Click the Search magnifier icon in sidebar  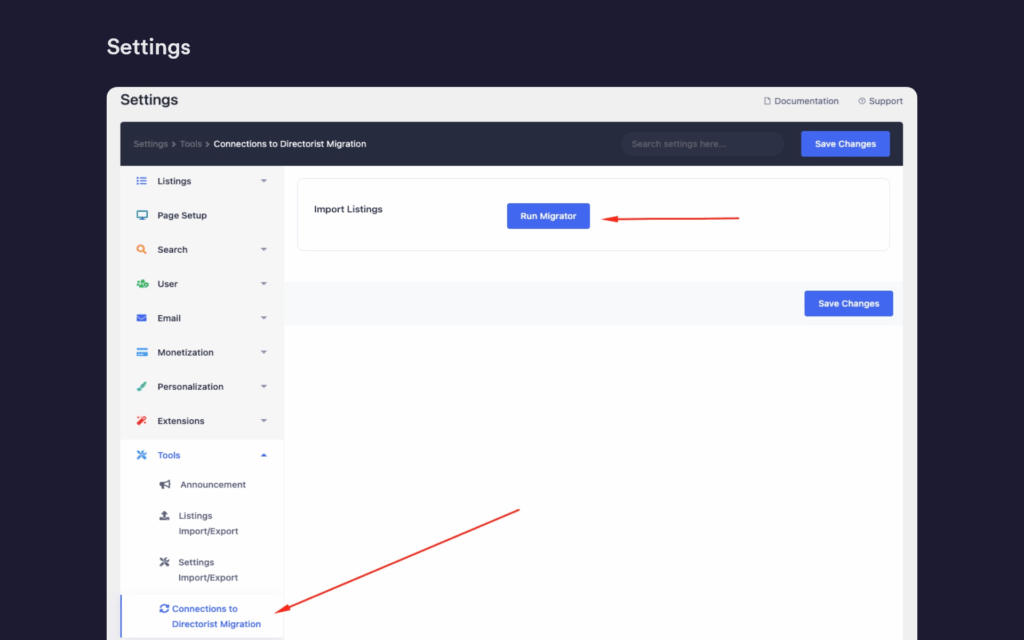pyautogui.click(x=141, y=249)
